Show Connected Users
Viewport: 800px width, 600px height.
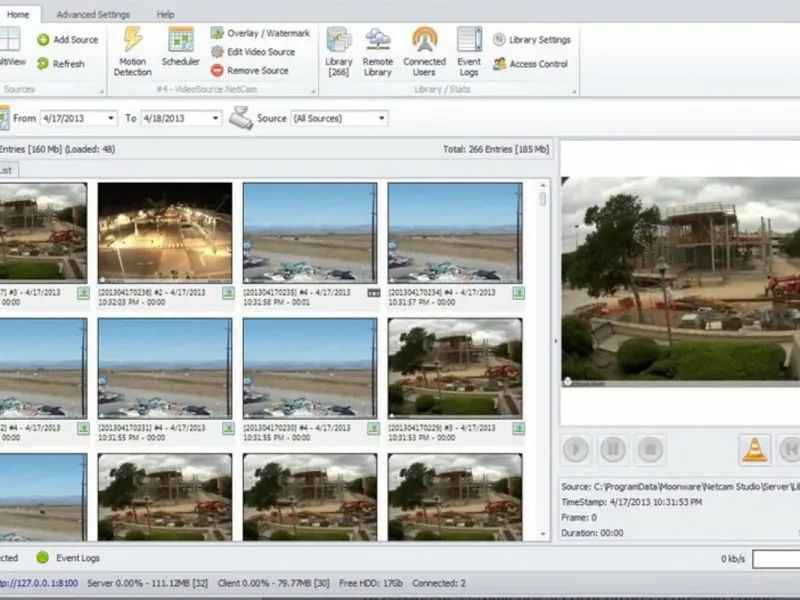424,51
